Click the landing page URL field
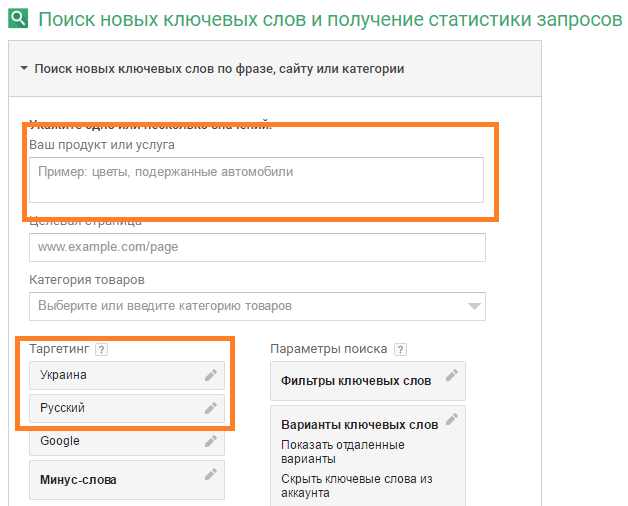 pos(258,247)
